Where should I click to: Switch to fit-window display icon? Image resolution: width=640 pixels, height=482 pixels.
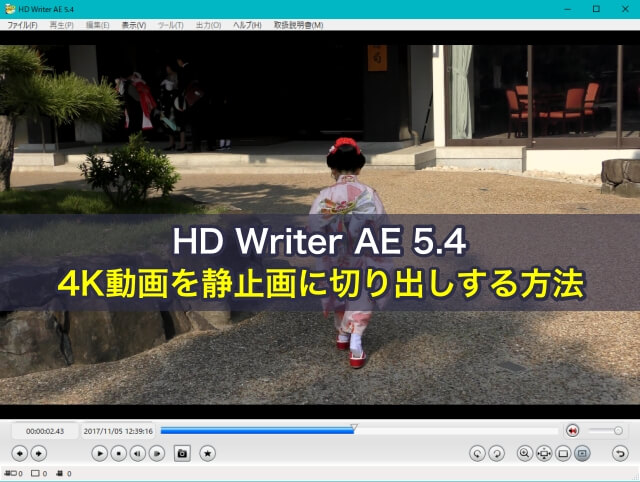tap(563, 453)
